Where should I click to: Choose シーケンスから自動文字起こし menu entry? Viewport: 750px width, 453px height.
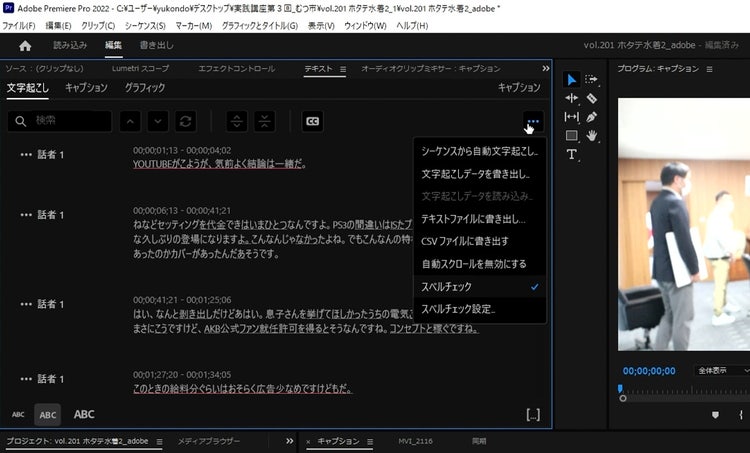pos(480,151)
